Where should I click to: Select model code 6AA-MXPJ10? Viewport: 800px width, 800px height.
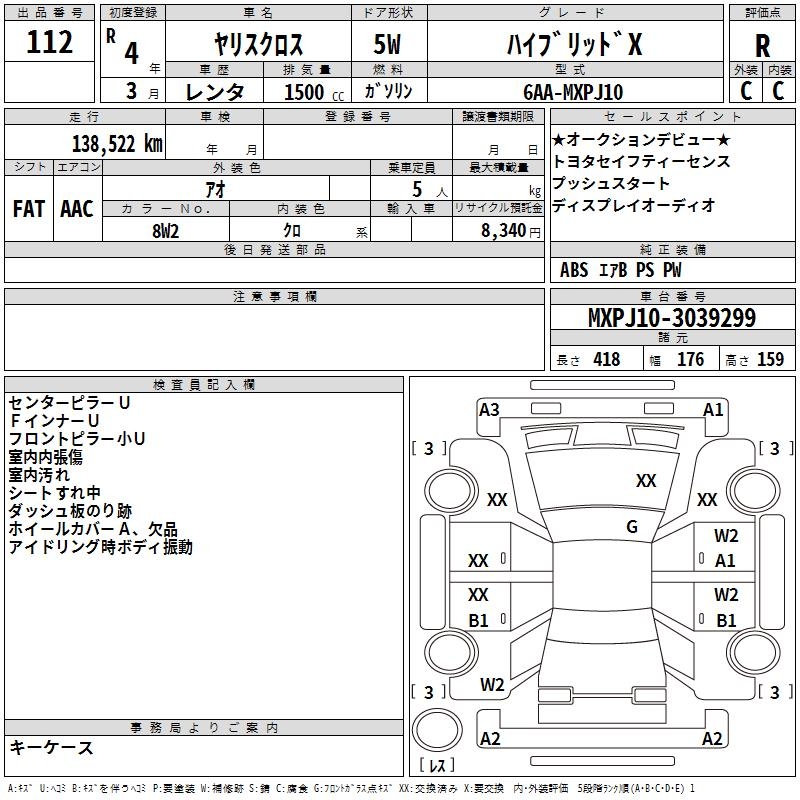tap(573, 92)
